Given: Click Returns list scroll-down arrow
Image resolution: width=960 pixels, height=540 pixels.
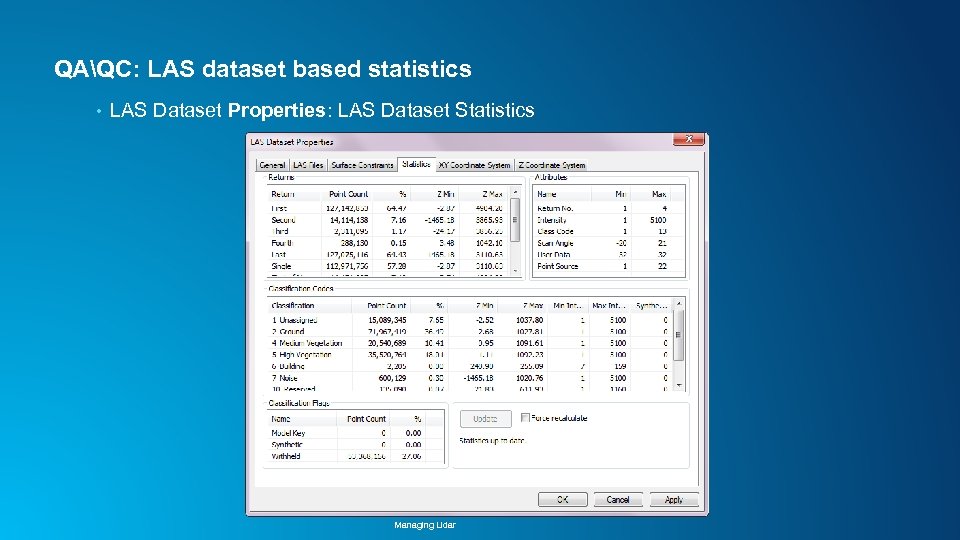Looking at the screenshot, I should point(515,271).
